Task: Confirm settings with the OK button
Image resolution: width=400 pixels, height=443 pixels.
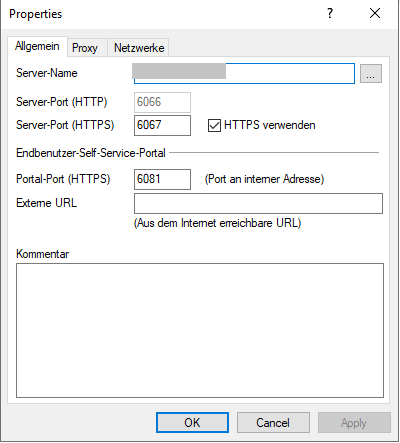Action: tap(192, 423)
